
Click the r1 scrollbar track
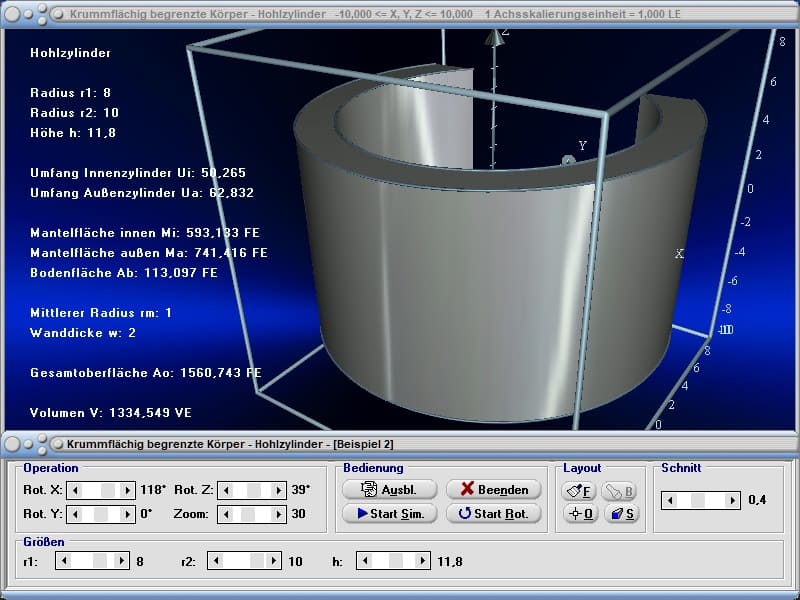click(x=92, y=561)
